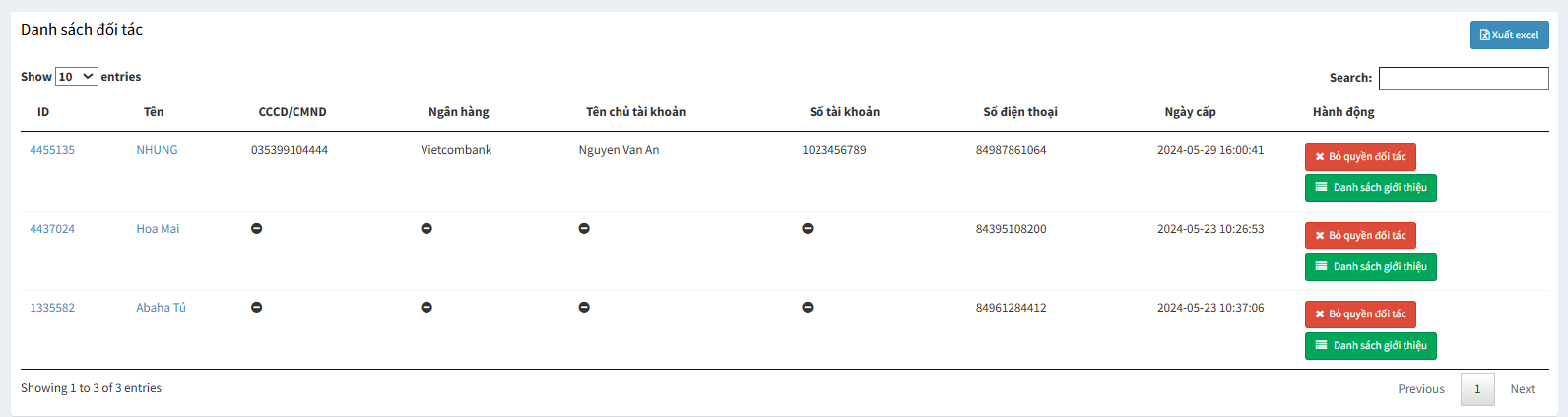The height and width of the screenshot is (417, 1568).
Task: View referral list for Hoa Mai
Action: click(x=1370, y=267)
